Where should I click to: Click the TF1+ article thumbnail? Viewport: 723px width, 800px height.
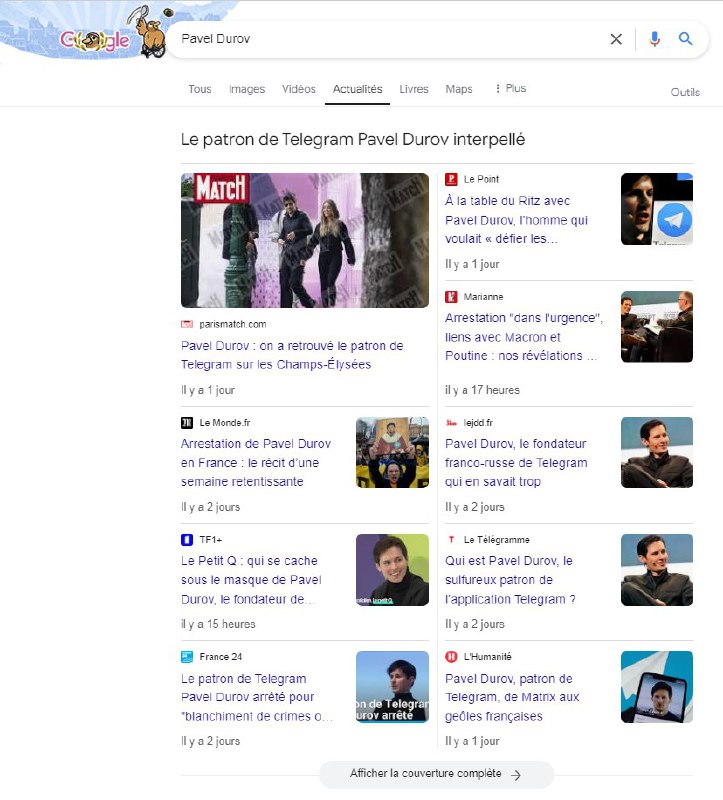pos(392,570)
